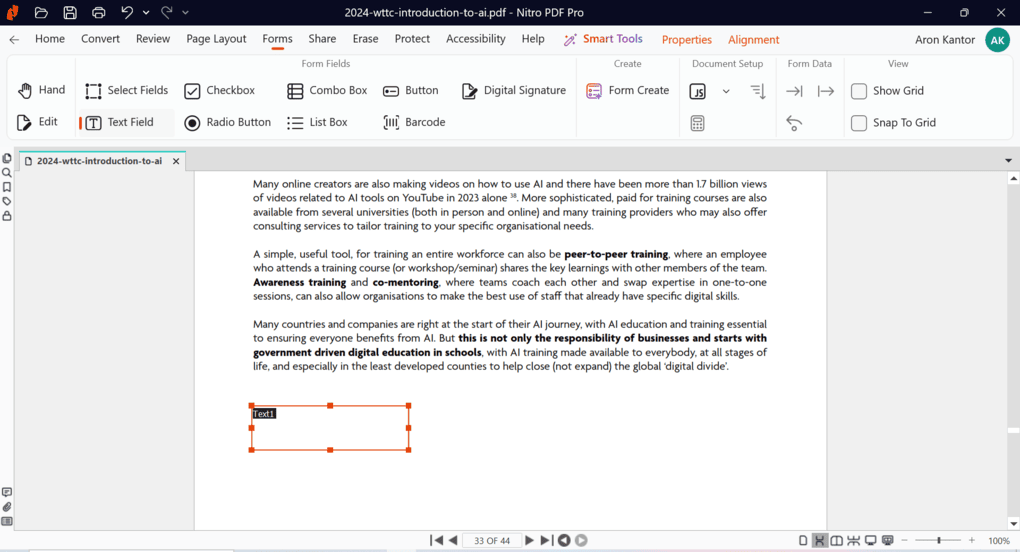
Task: Zoom out with minus button
Action: point(904,540)
